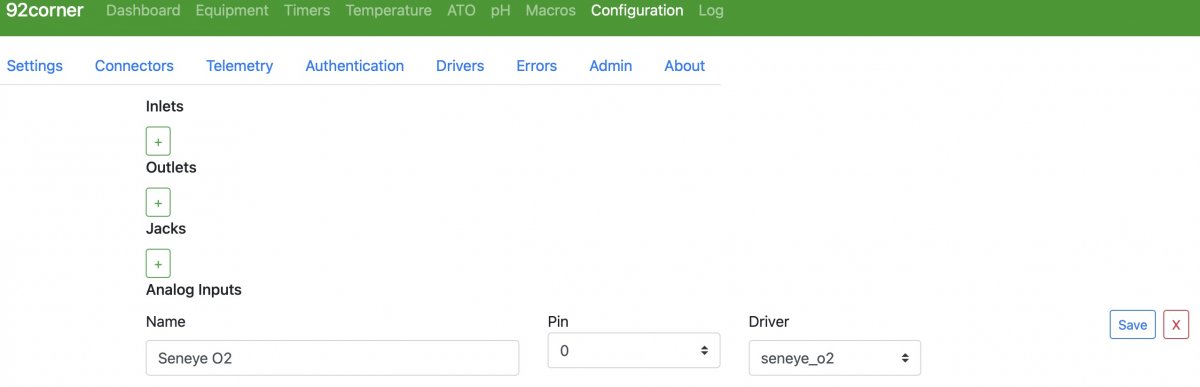1200x387 pixels.
Task: Switch to the About tab
Action: coord(685,66)
